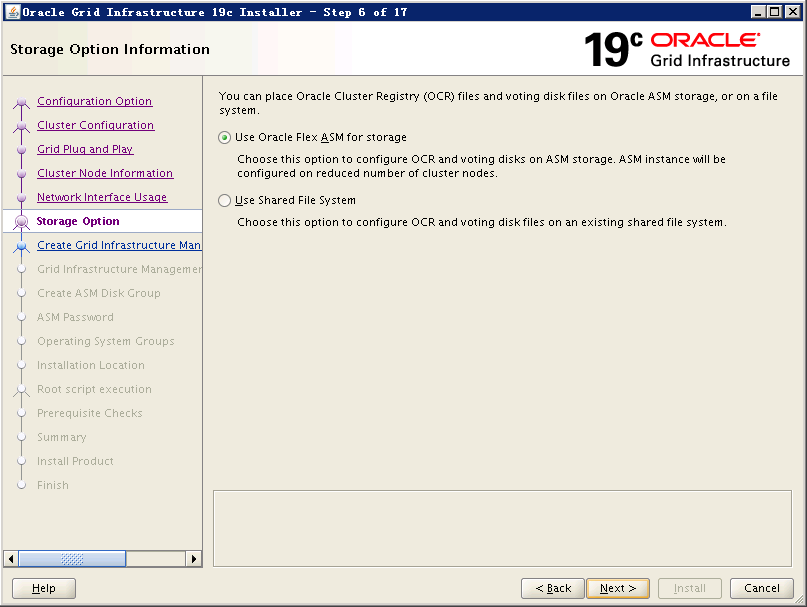807x607 pixels.
Task: Click the Cluster Configuration step marker icon
Action: [x=21, y=126]
